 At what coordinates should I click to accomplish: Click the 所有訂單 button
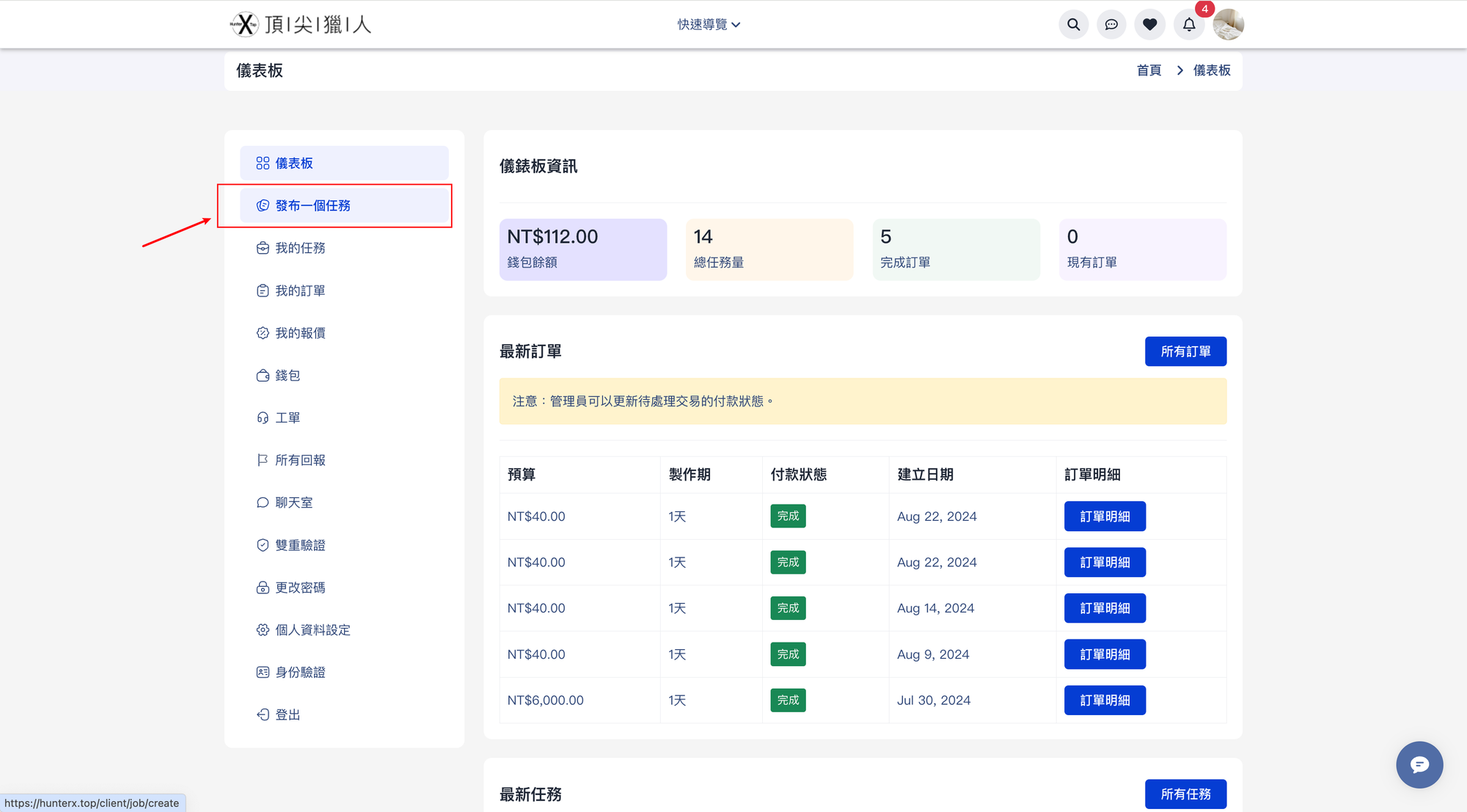[x=1185, y=352]
